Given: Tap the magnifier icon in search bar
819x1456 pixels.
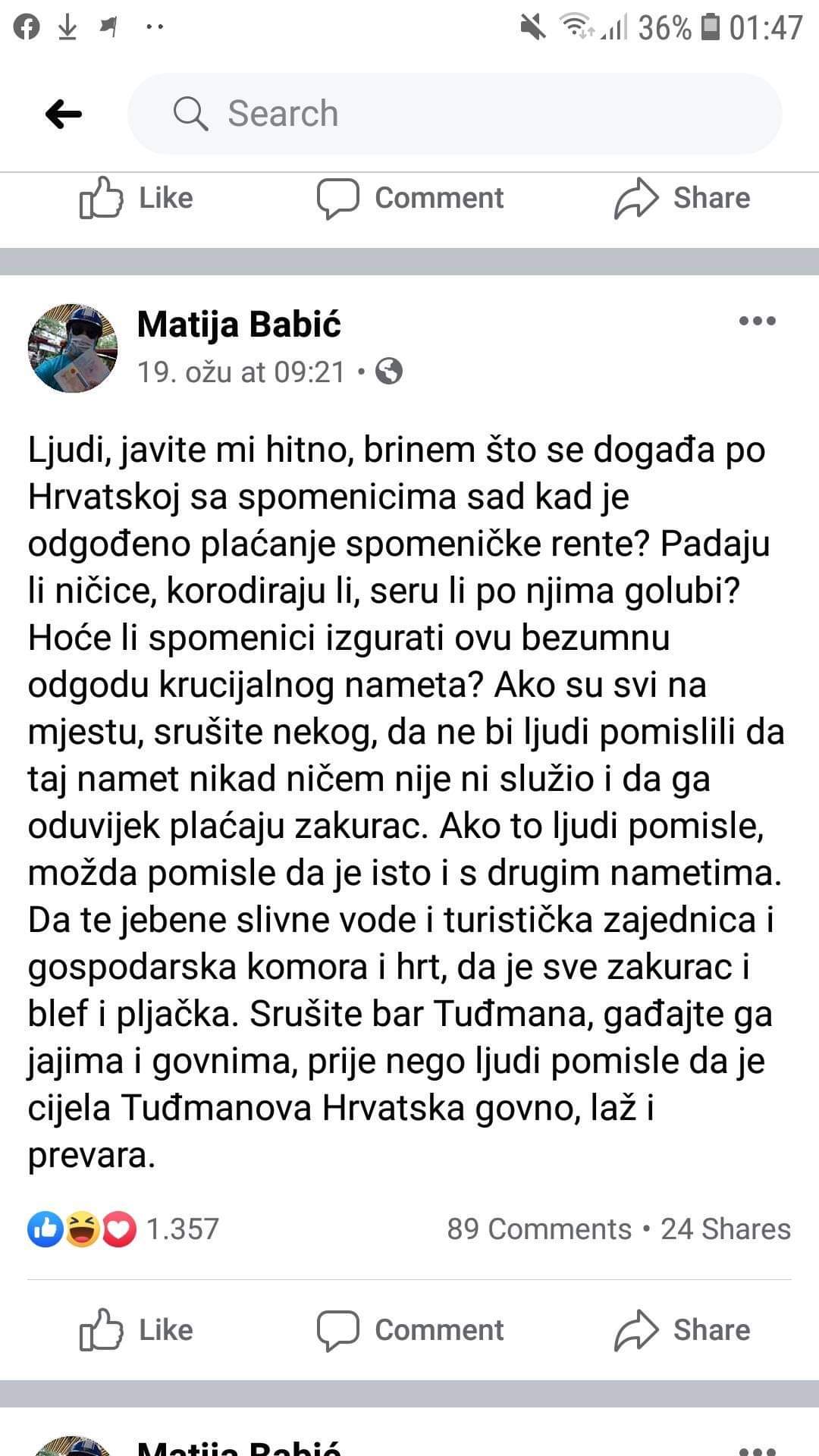Looking at the screenshot, I should (190, 115).
